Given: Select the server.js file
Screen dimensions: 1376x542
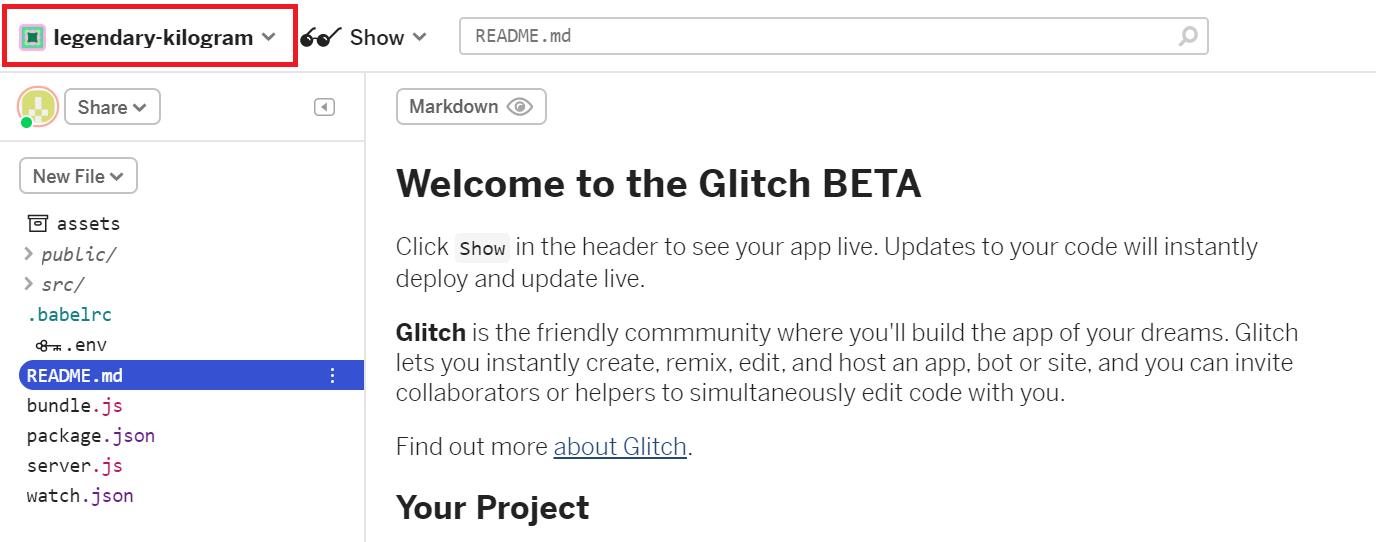Looking at the screenshot, I should (x=75, y=466).
